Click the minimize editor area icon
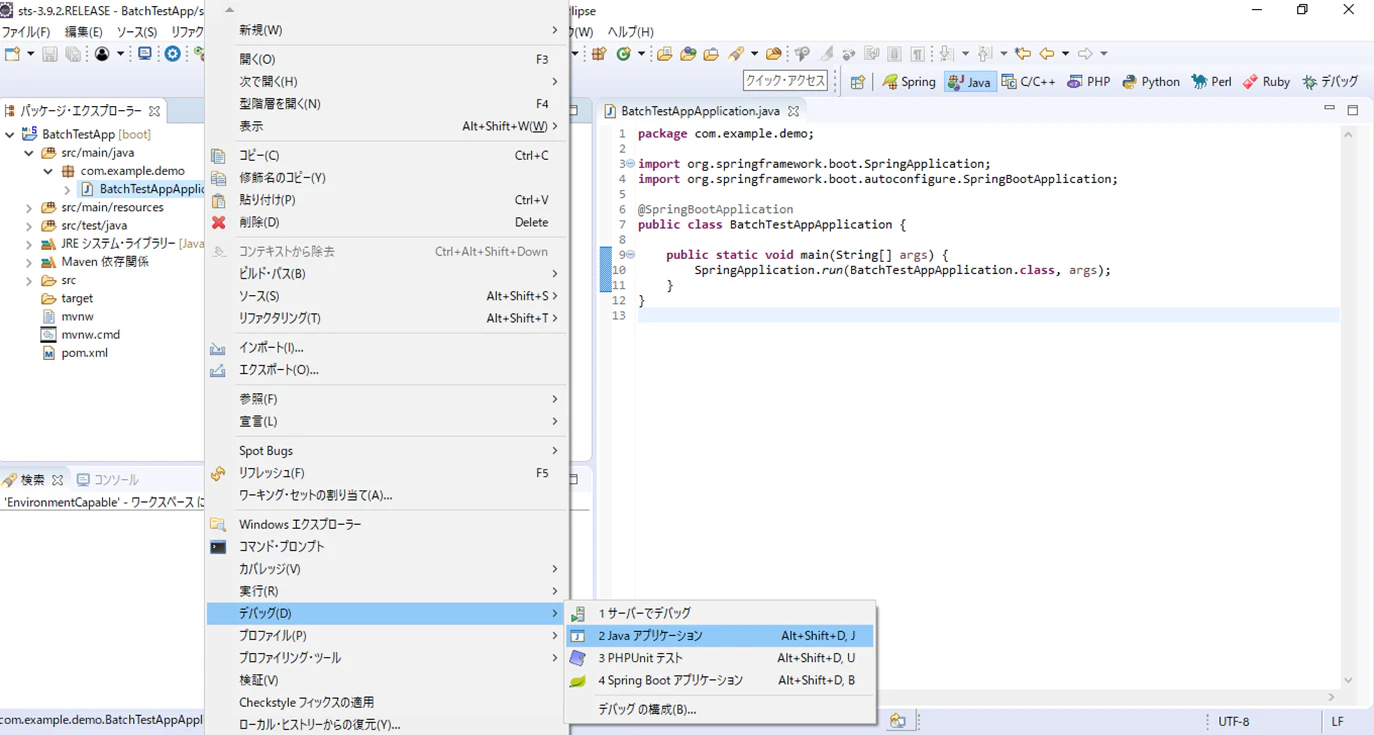The image size is (1374, 735). [x=1330, y=108]
